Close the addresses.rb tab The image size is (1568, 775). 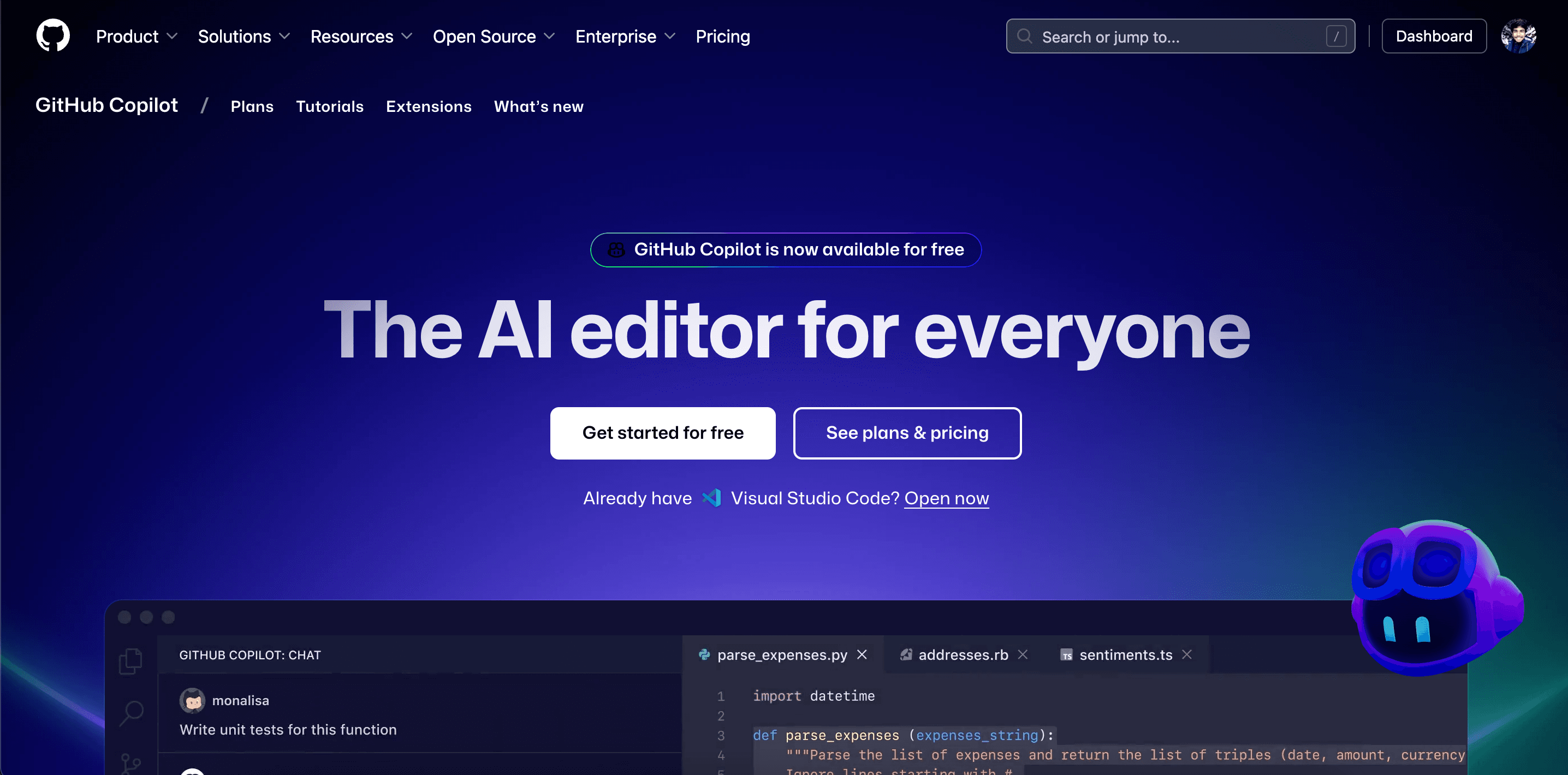[x=1023, y=654]
